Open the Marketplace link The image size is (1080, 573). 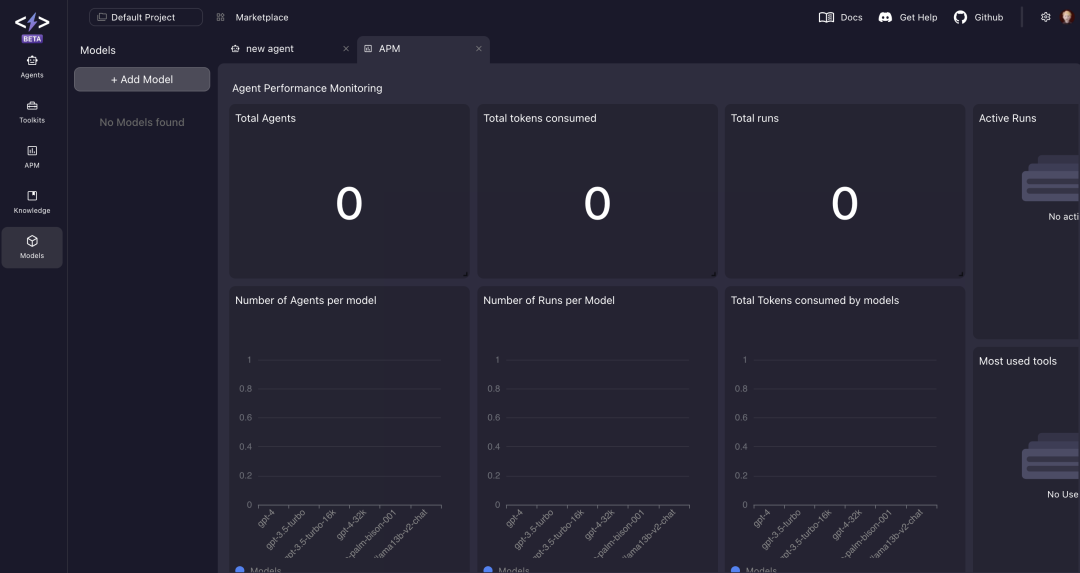[253, 17]
